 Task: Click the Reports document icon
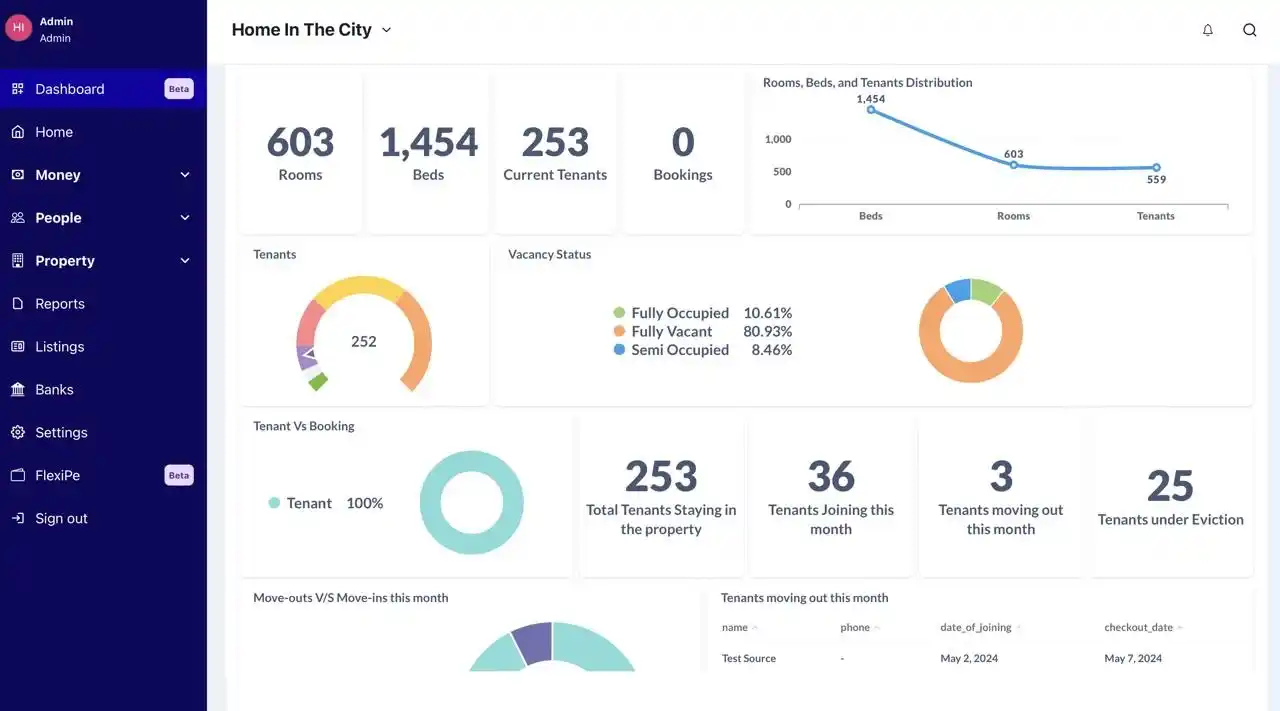coord(18,304)
